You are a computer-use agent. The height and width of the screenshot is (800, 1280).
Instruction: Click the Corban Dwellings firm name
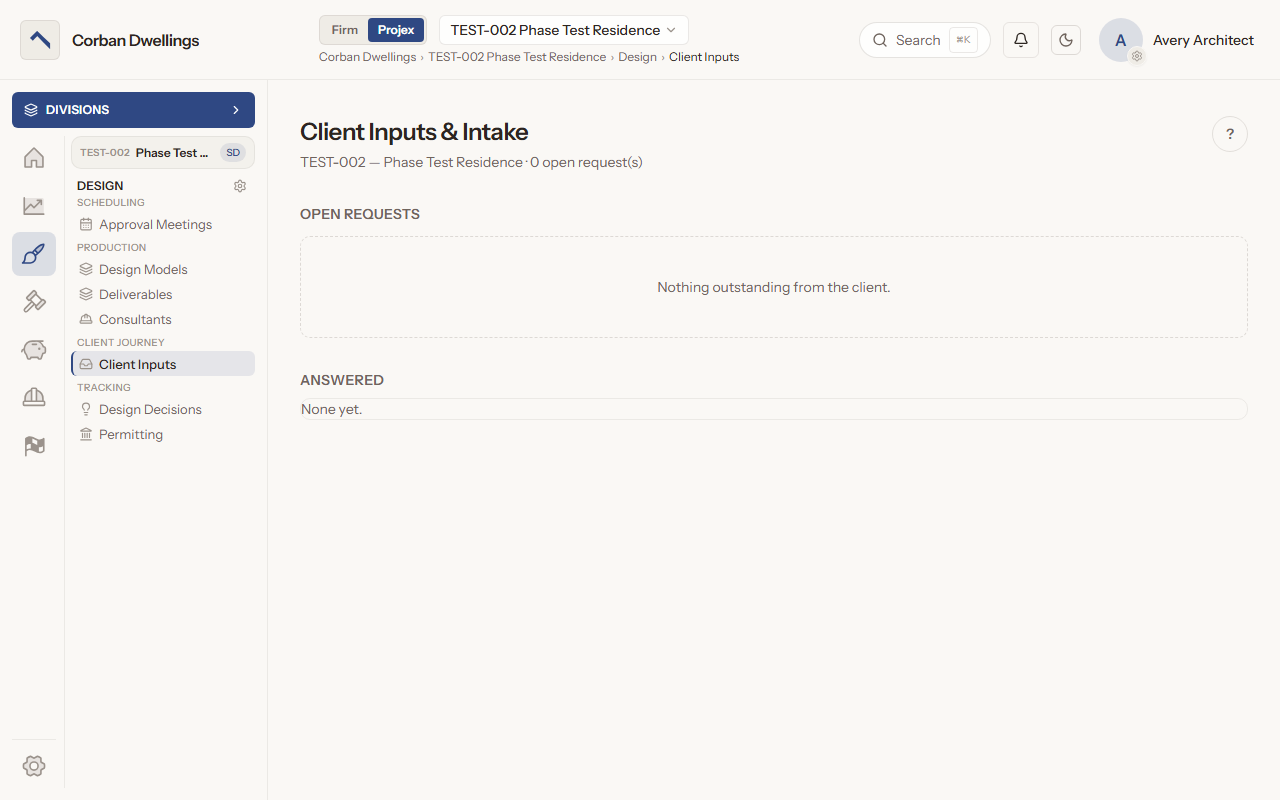[135, 40]
